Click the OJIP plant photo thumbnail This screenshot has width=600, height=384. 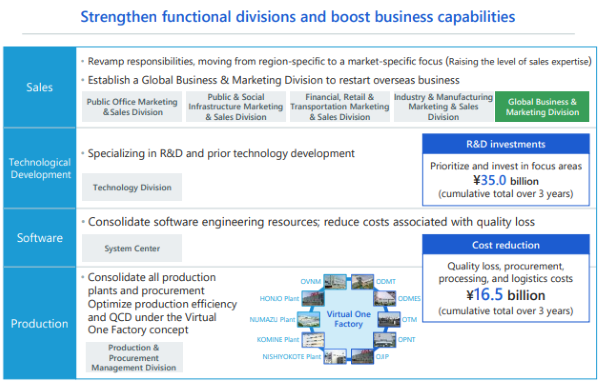click(x=362, y=356)
